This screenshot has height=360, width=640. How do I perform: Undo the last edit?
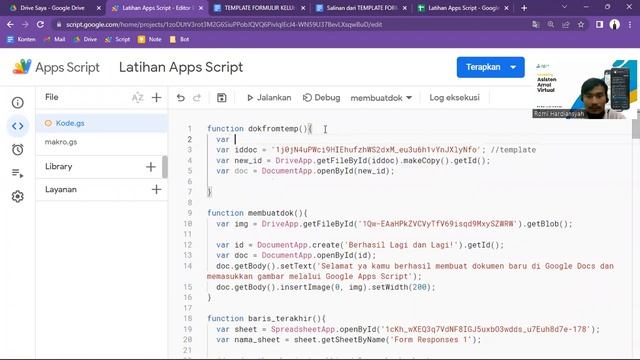click(180, 98)
